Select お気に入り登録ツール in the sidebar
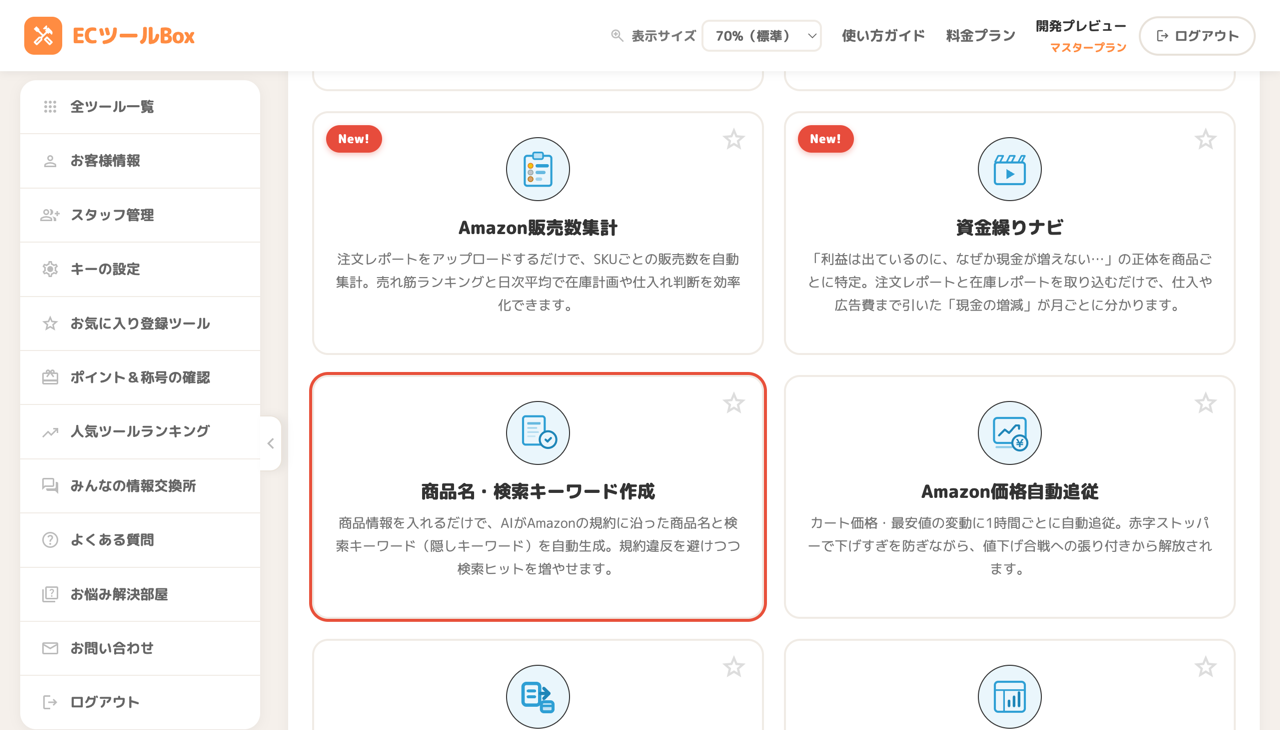1280x730 pixels. pos(140,323)
